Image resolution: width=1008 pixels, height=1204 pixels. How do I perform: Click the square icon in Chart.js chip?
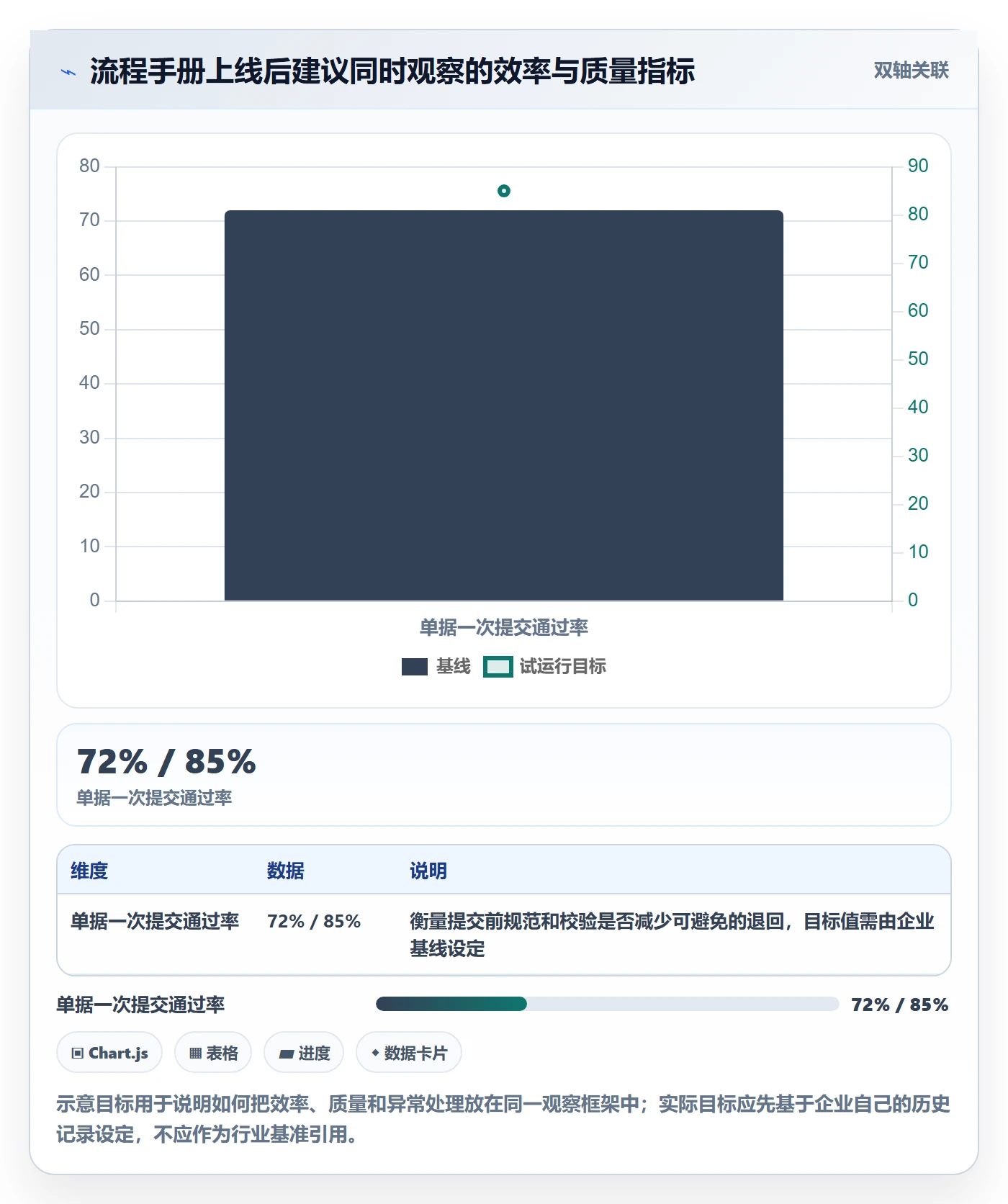78,1053
